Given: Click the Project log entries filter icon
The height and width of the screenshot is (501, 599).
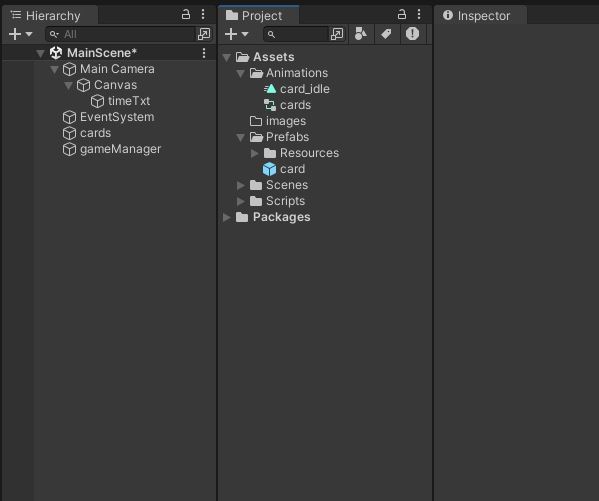Looking at the screenshot, I should click(412, 34).
